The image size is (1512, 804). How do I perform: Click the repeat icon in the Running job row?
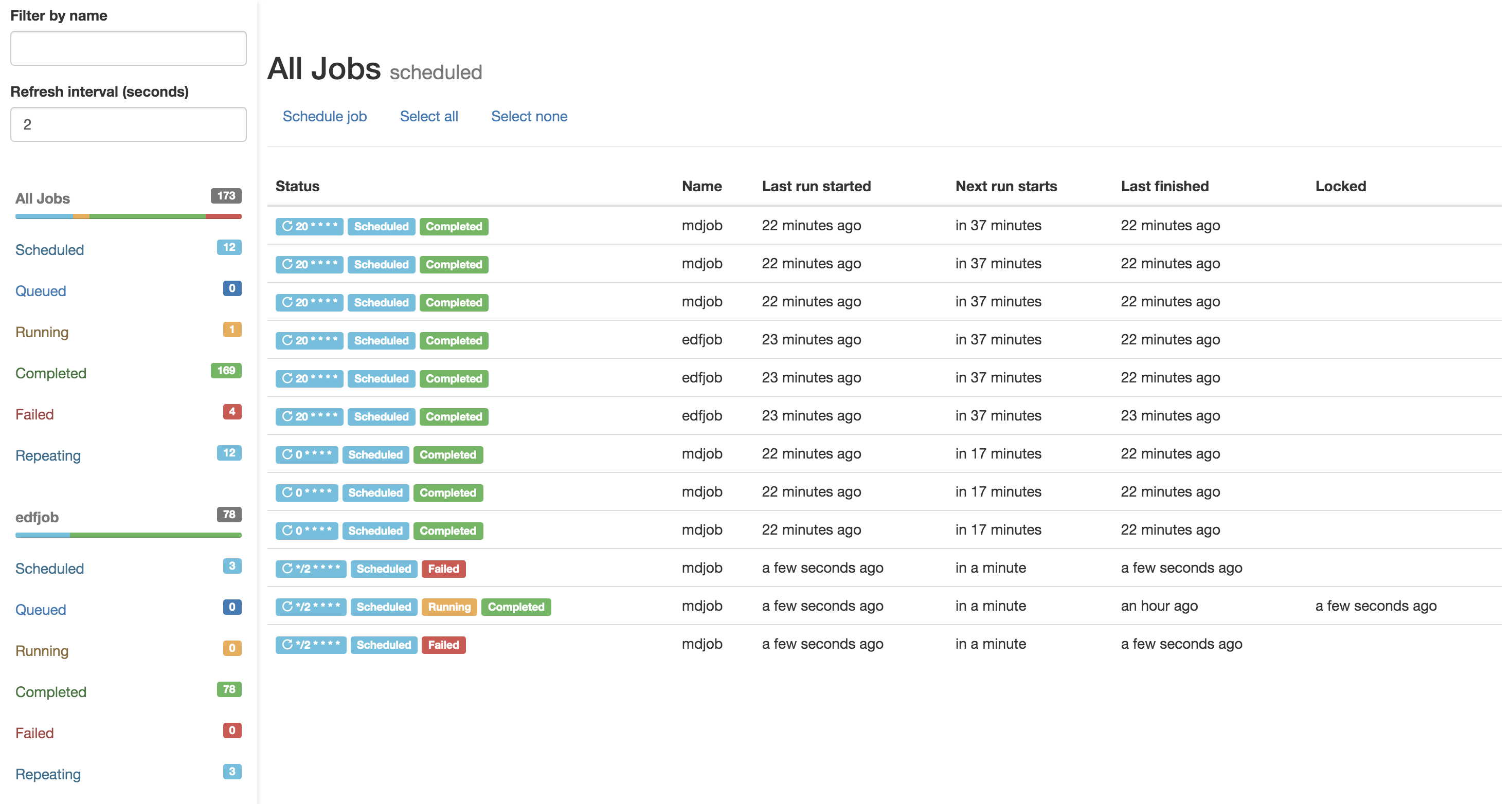[287, 606]
